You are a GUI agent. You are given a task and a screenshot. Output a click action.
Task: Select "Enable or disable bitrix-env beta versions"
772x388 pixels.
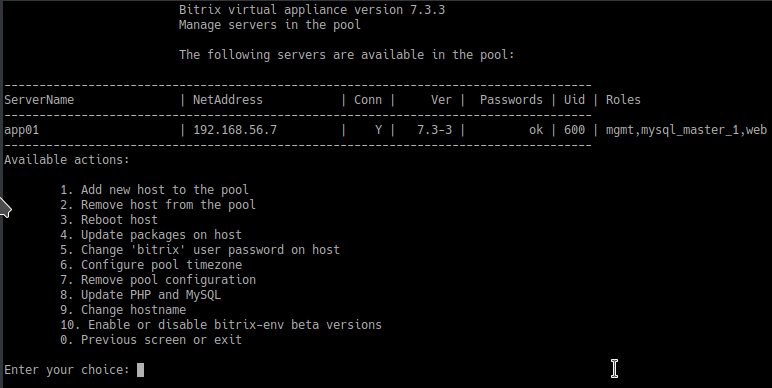point(221,325)
